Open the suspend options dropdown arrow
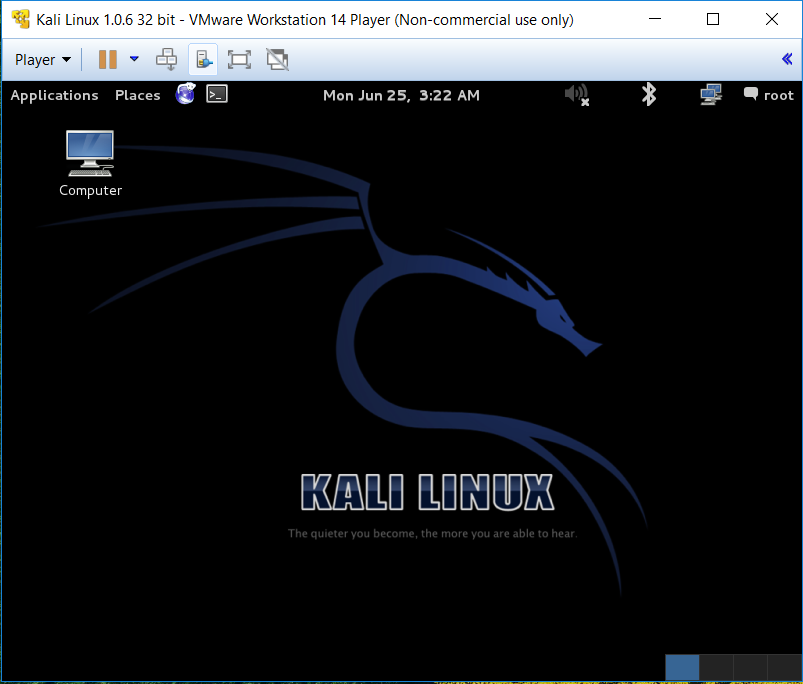Viewport: 803px width, 684px height. click(134, 59)
